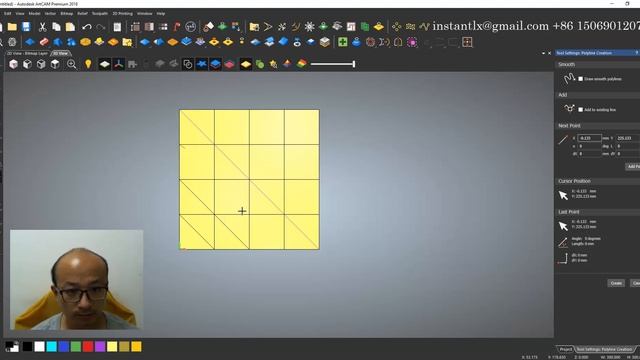Click the Add Point button
This screenshot has height=360, width=640.
(x=633, y=167)
